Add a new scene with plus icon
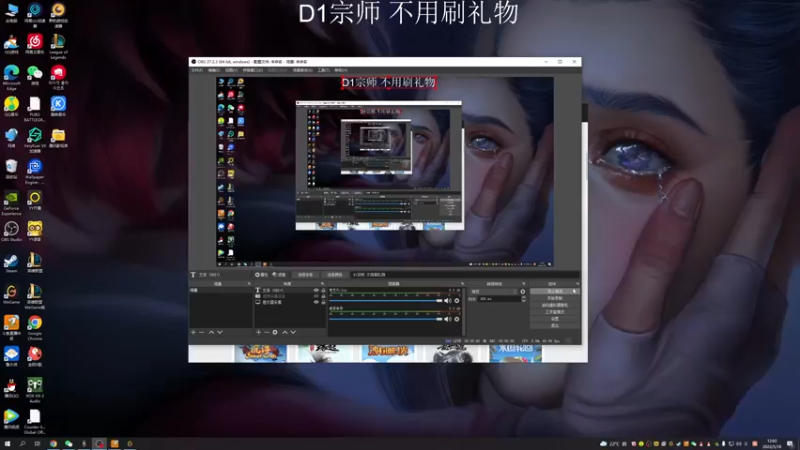Screen dimensions: 800x450 click(x=193, y=333)
